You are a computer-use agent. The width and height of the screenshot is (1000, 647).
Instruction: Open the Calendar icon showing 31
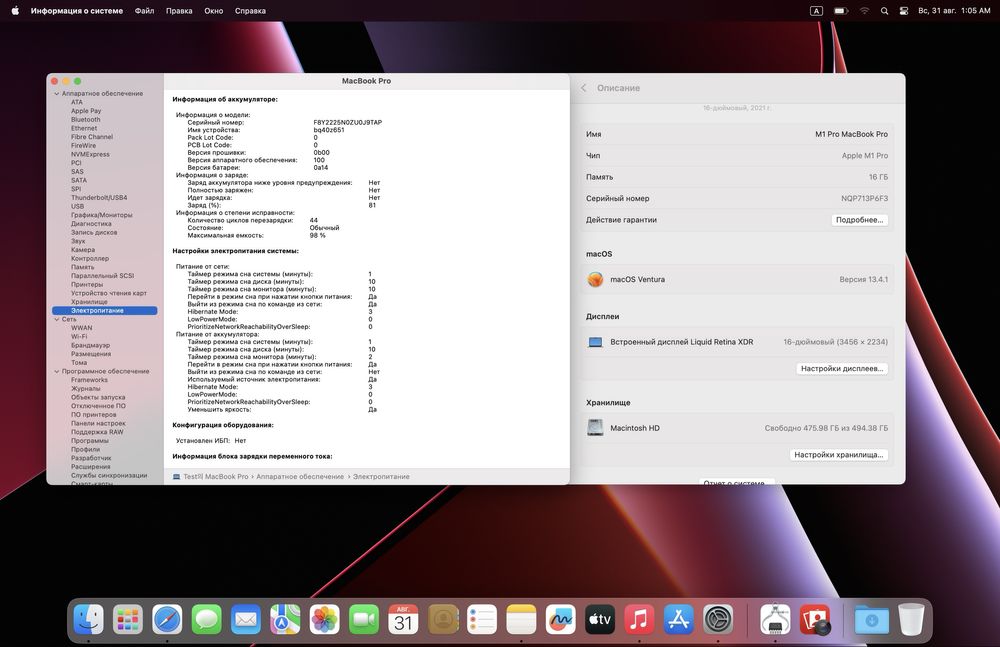[403, 620]
